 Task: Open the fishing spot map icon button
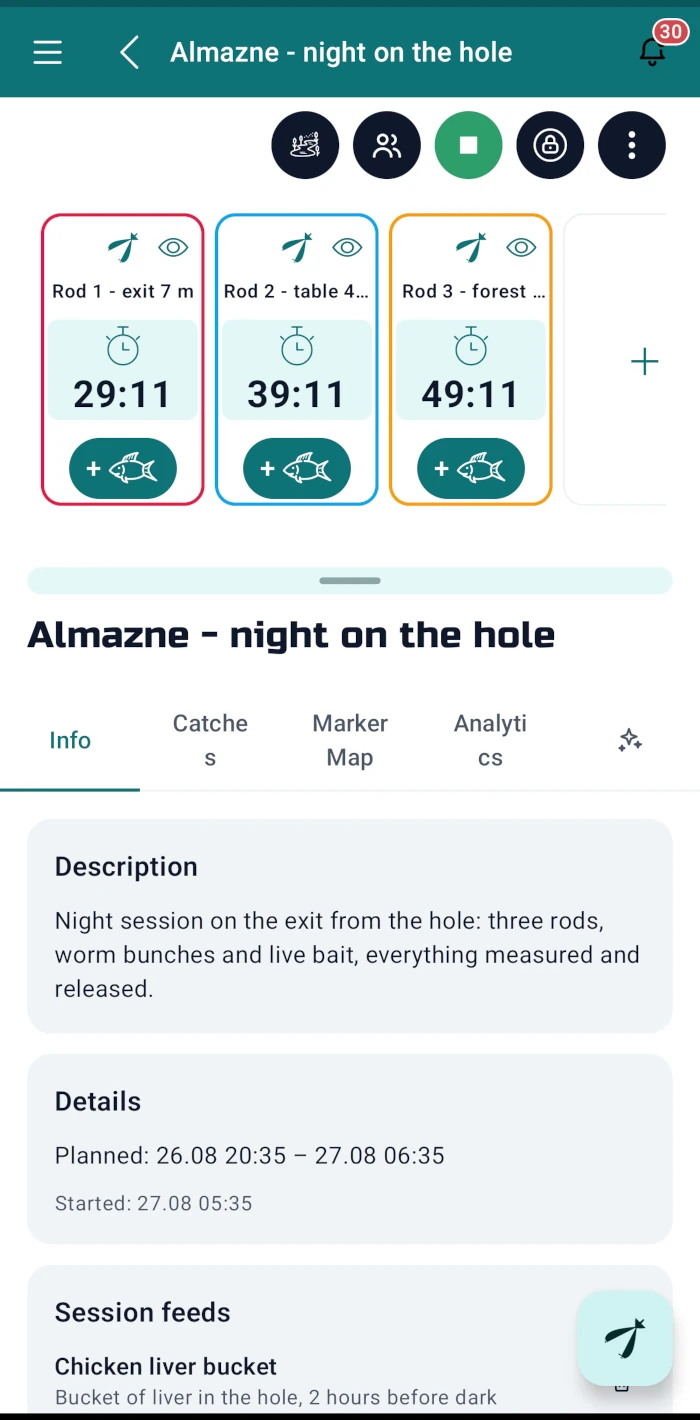(x=305, y=146)
